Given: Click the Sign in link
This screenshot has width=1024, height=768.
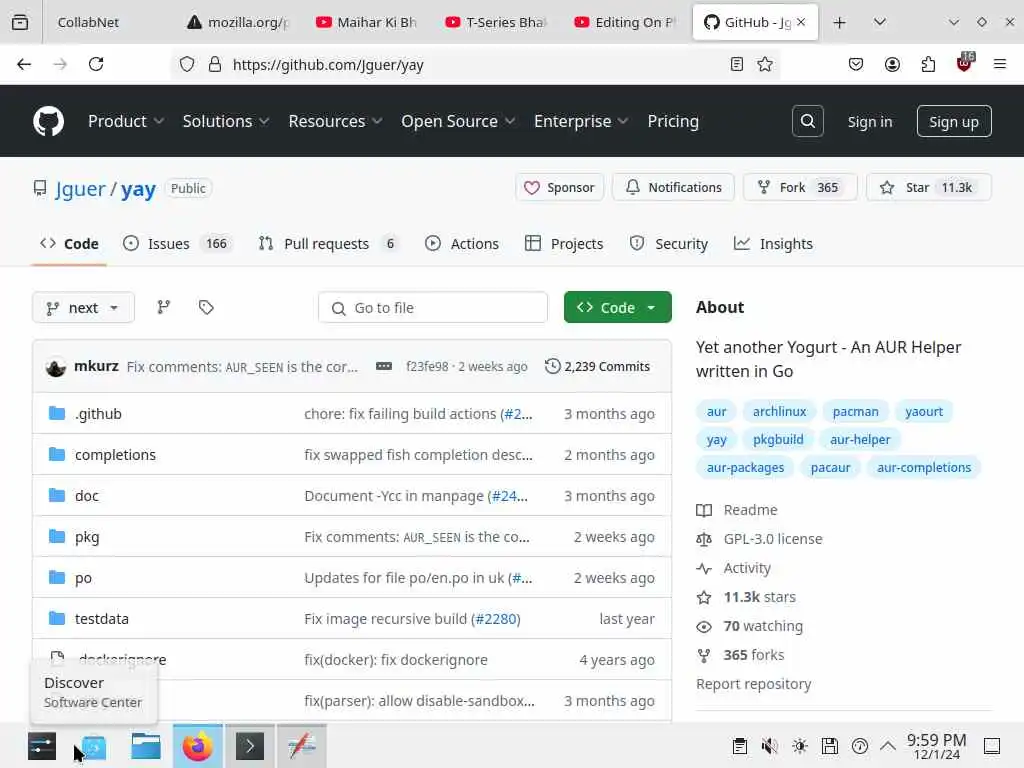Looking at the screenshot, I should coord(869,121).
